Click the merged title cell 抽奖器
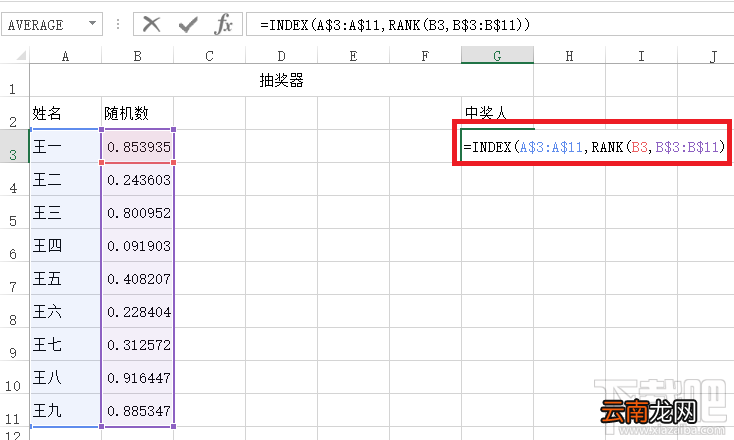 click(281, 81)
